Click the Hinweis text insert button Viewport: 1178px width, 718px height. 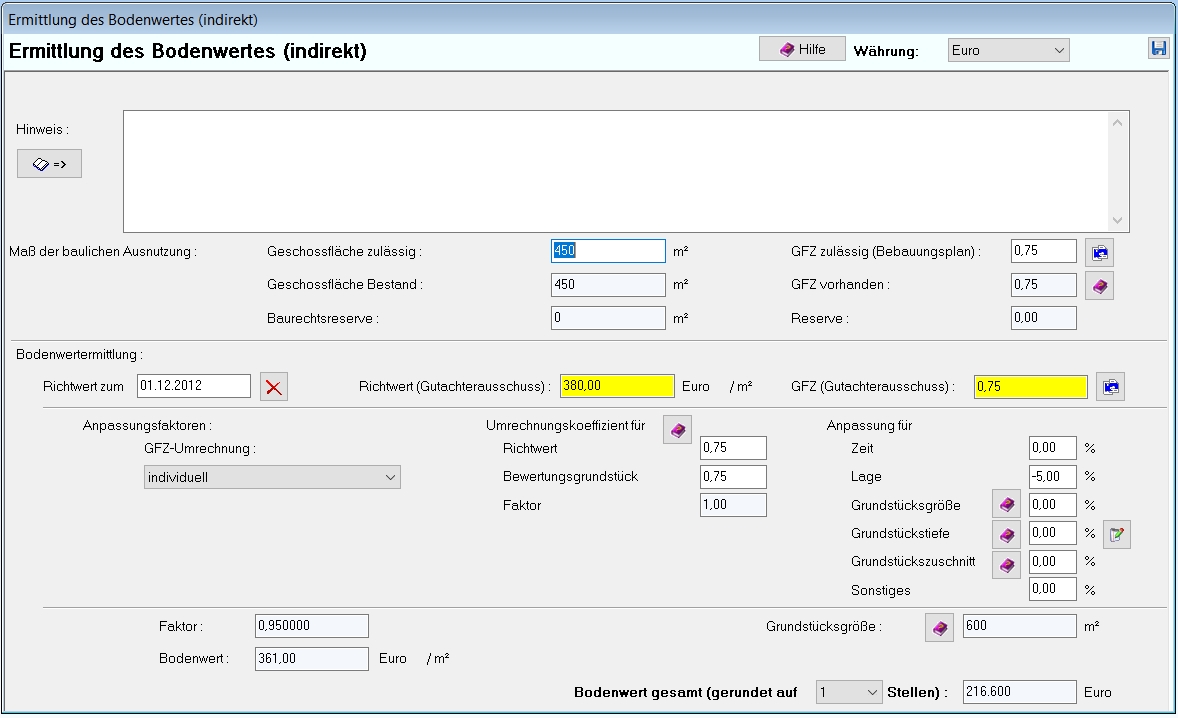coord(50,164)
